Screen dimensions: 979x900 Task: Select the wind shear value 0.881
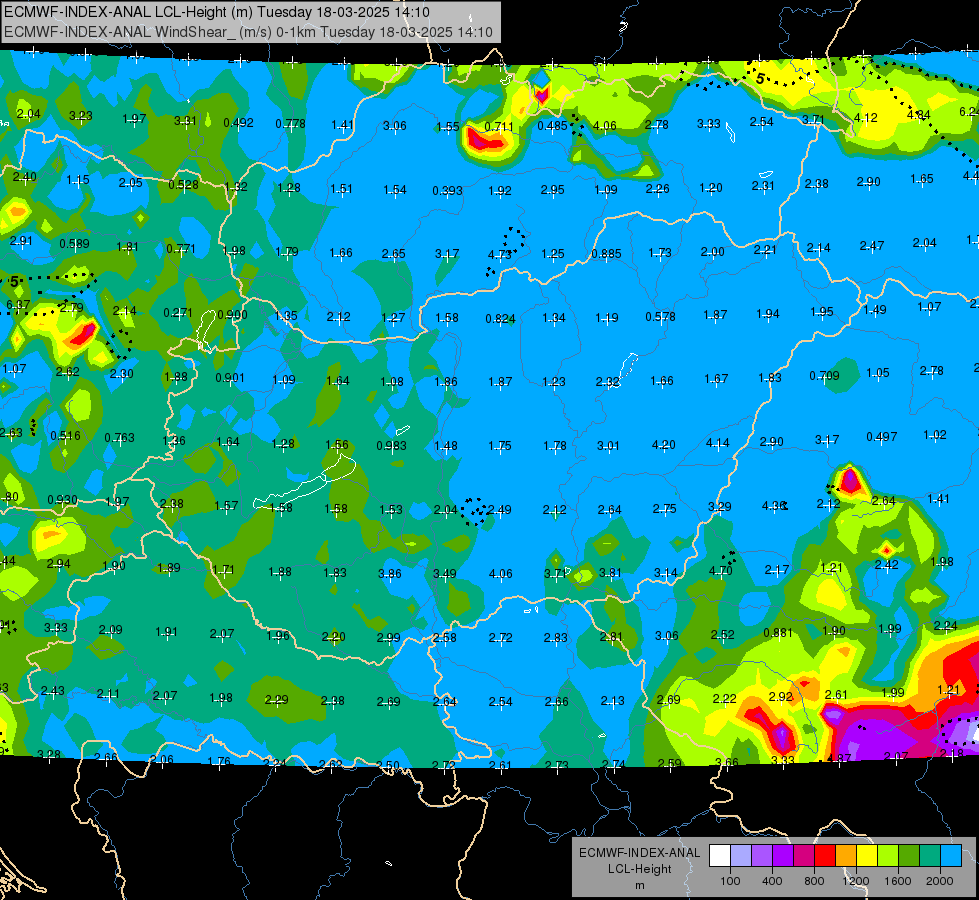(x=778, y=633)
